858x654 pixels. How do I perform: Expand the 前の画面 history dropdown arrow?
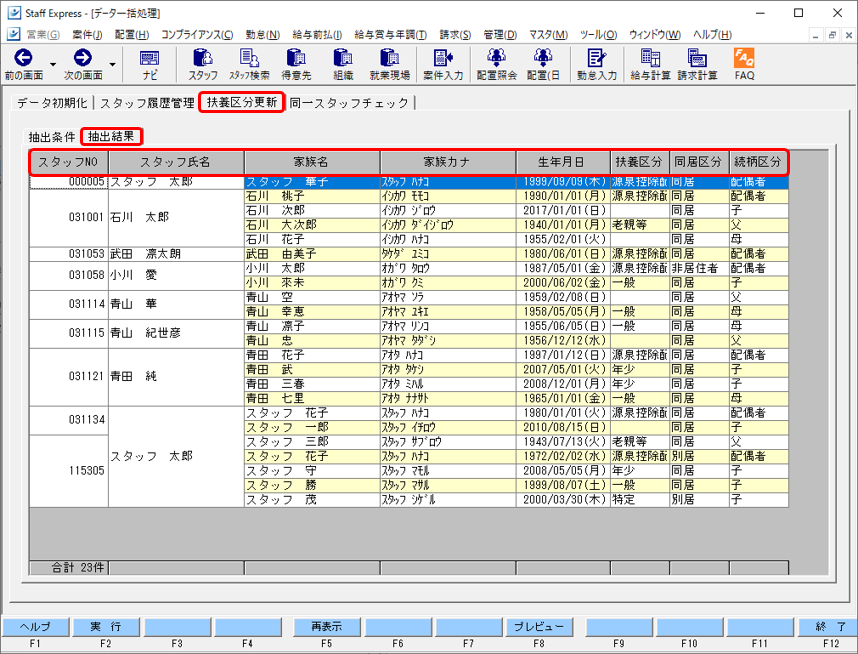(53, 65)
